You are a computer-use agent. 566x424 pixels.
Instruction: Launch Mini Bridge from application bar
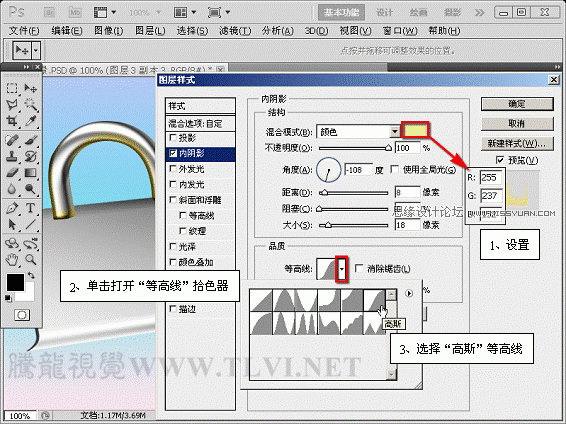75,13
